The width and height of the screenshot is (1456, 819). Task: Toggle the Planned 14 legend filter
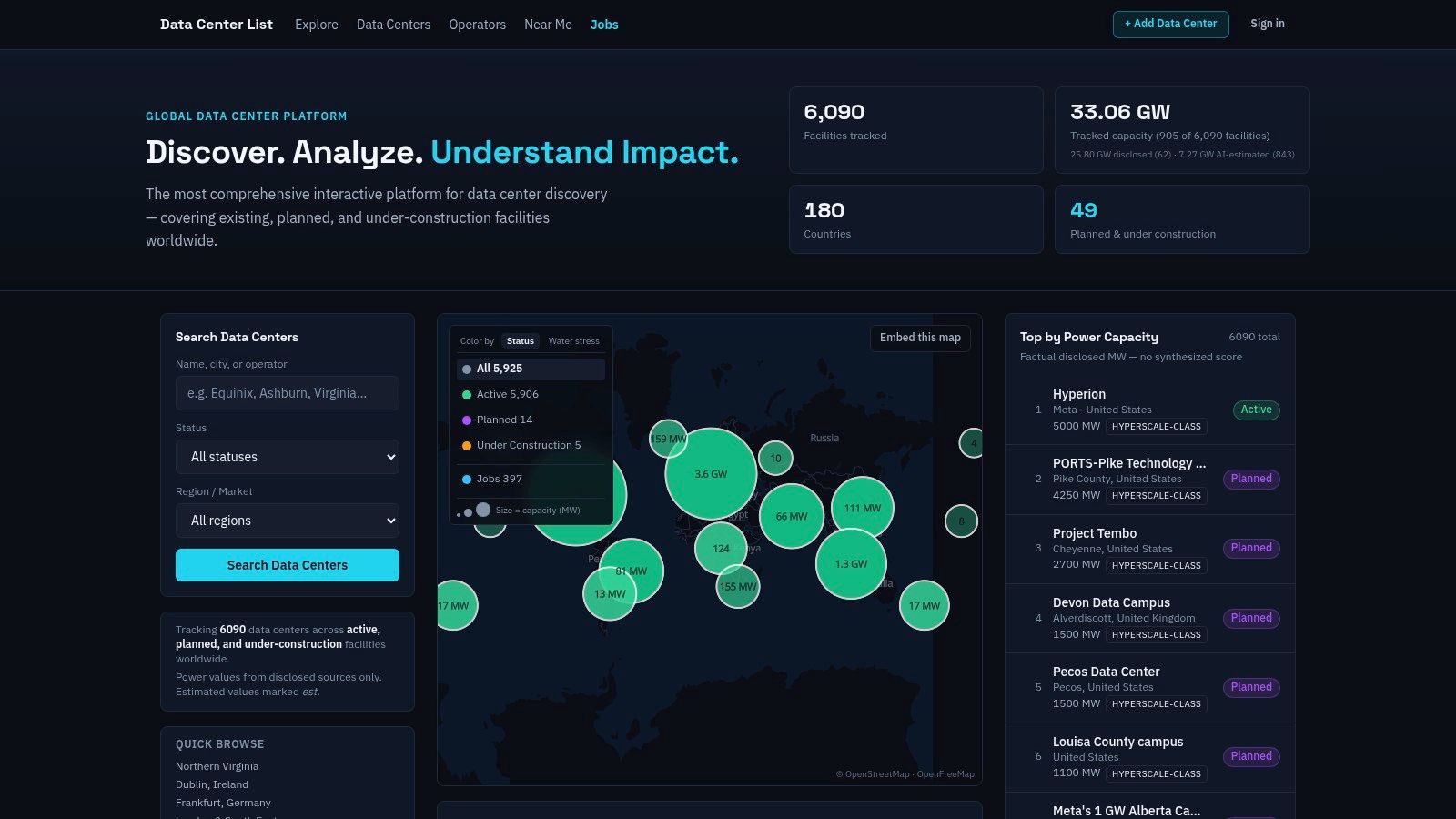click(531, 420)
